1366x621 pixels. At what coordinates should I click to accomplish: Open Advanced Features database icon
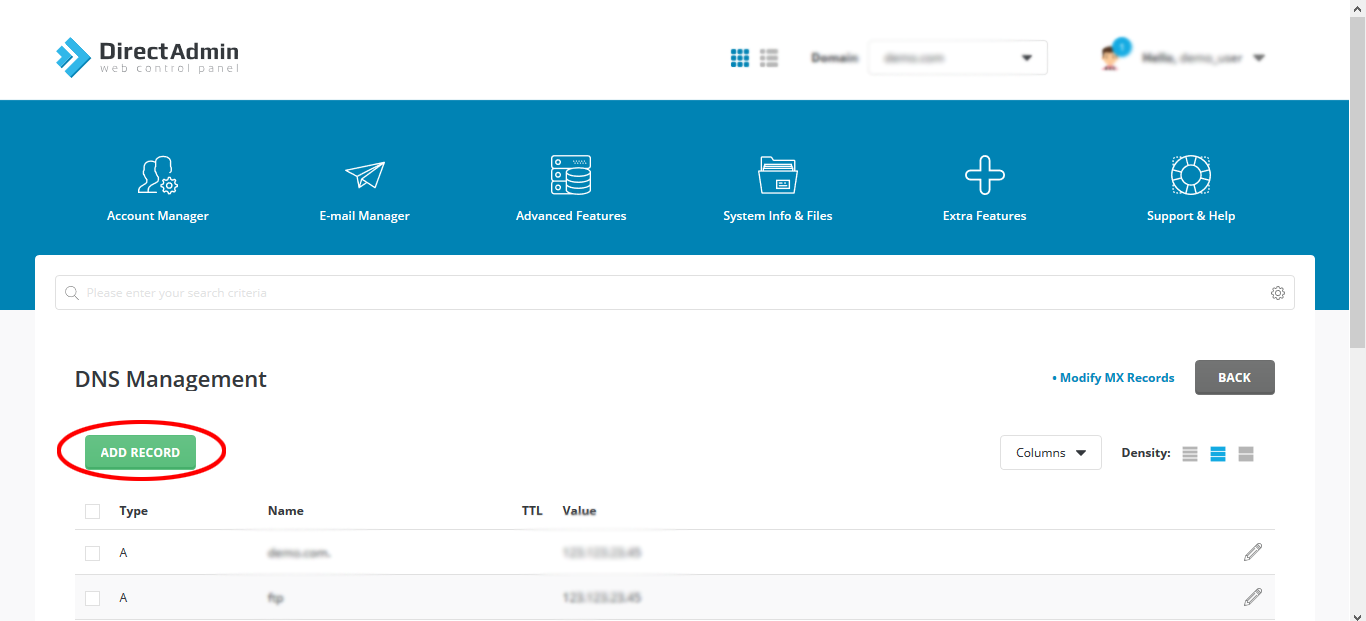571,175
